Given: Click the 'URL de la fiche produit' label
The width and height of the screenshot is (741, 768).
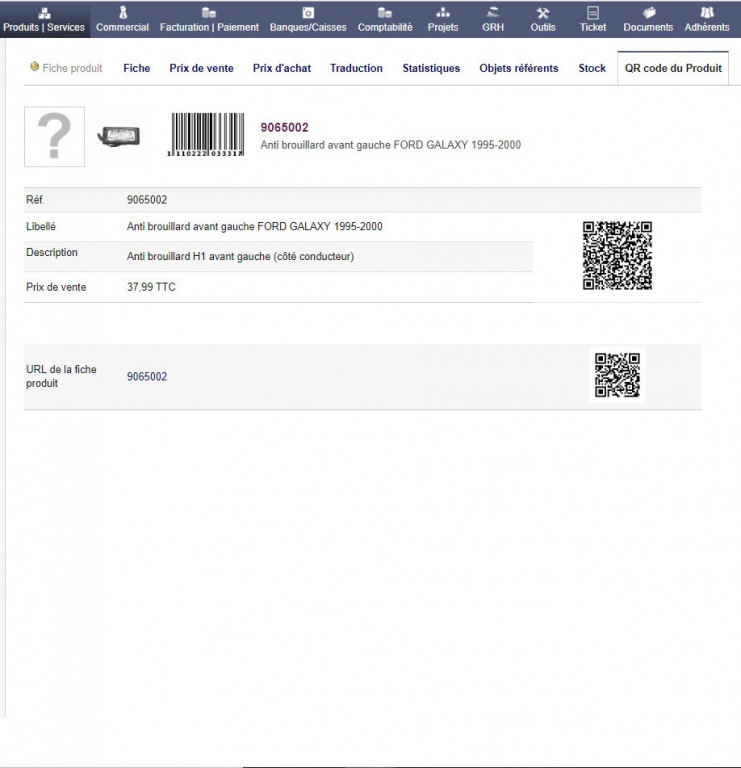Looking at the screenshot, I should point(61,376).
